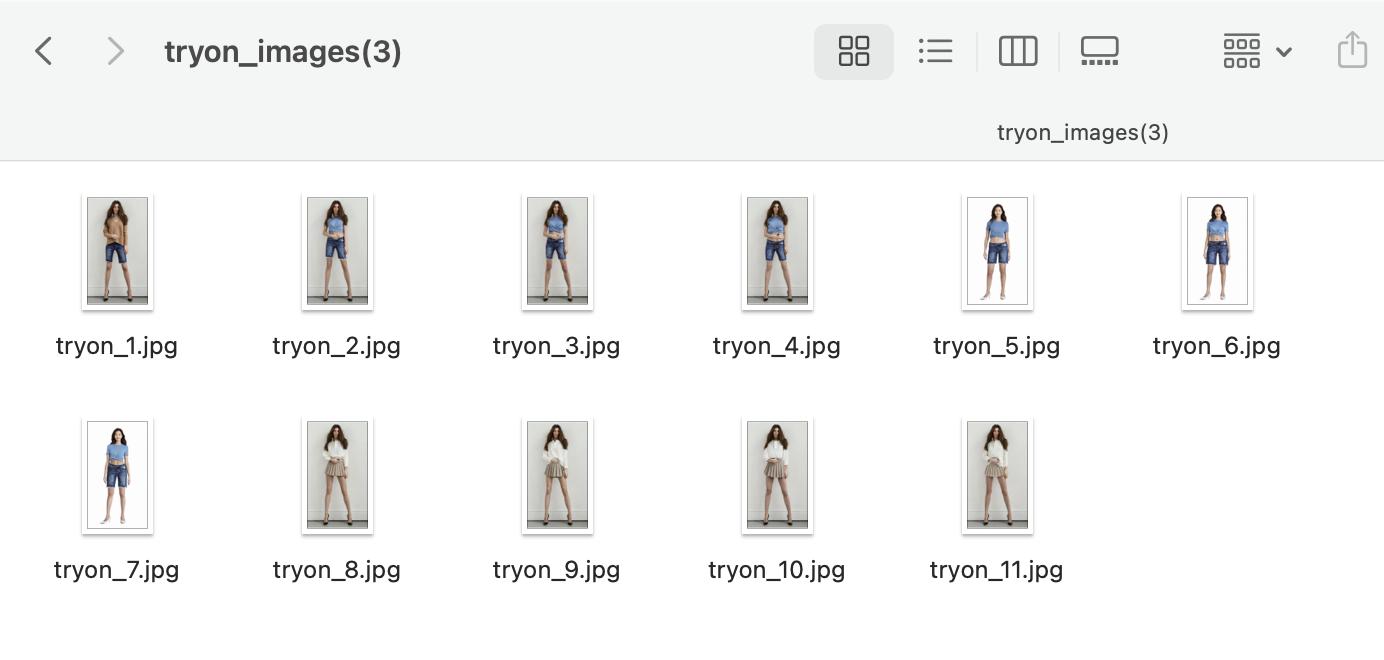This screenshot has height=660, width=1384.
Task: Click the Share icon
Action: click(x=1351, y=50)
